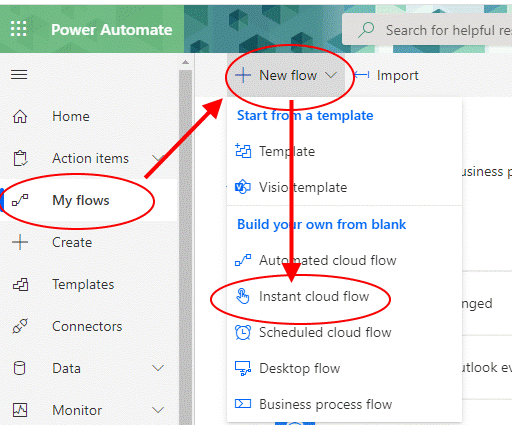Viewport: 512px width, 425px height.
Task: Collapse the navigation with the hamburger icon
Action: [19, 74]
